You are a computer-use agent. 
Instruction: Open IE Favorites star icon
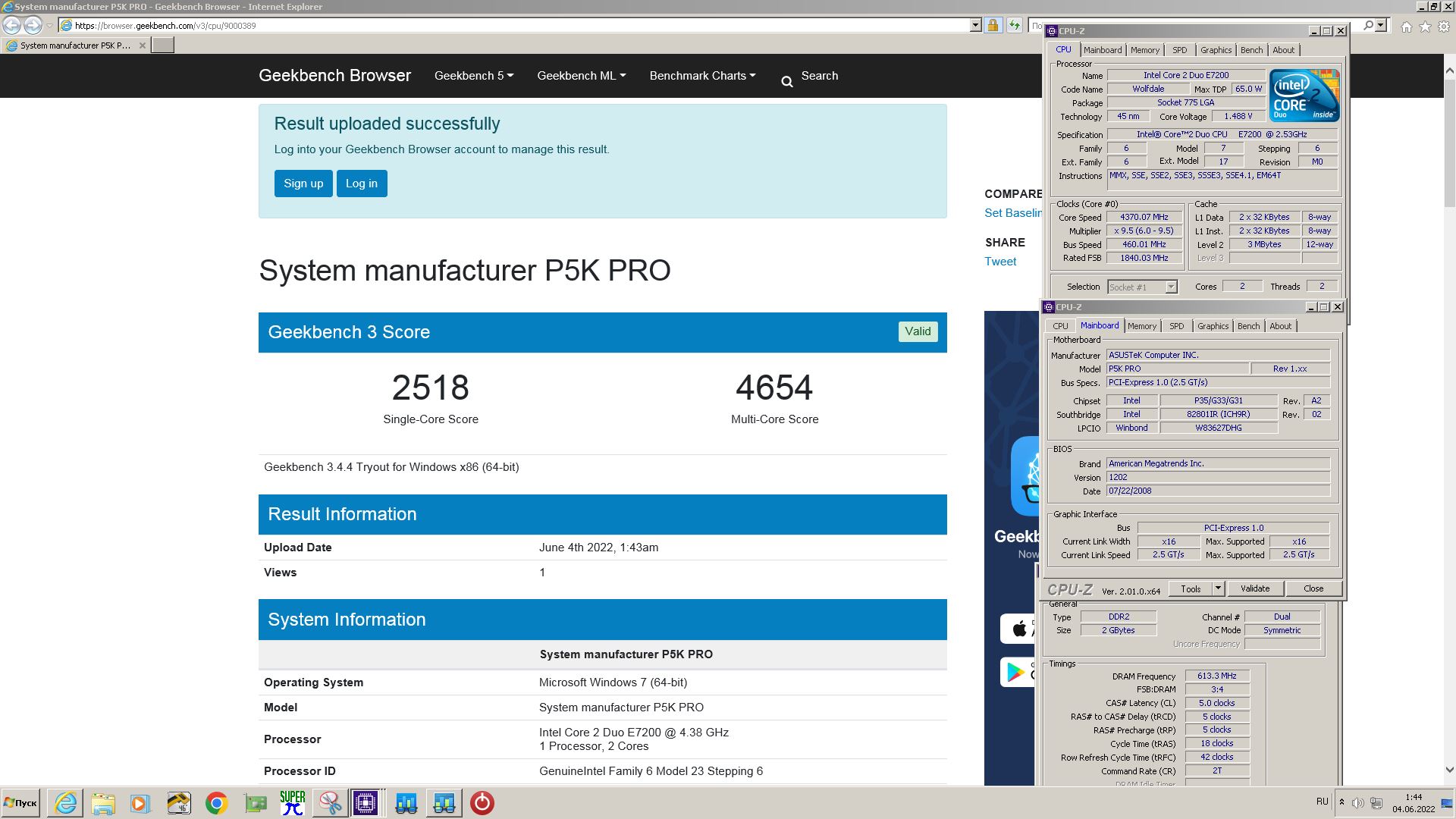point(1425,27)
